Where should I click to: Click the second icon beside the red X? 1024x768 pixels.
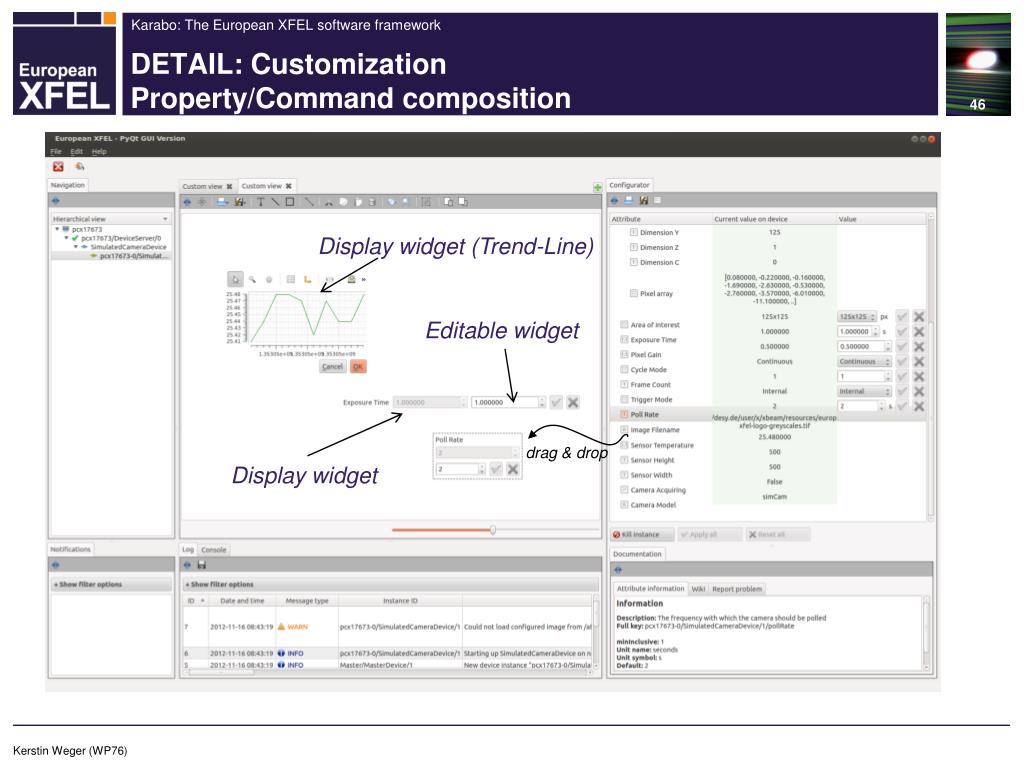point(80,167)
